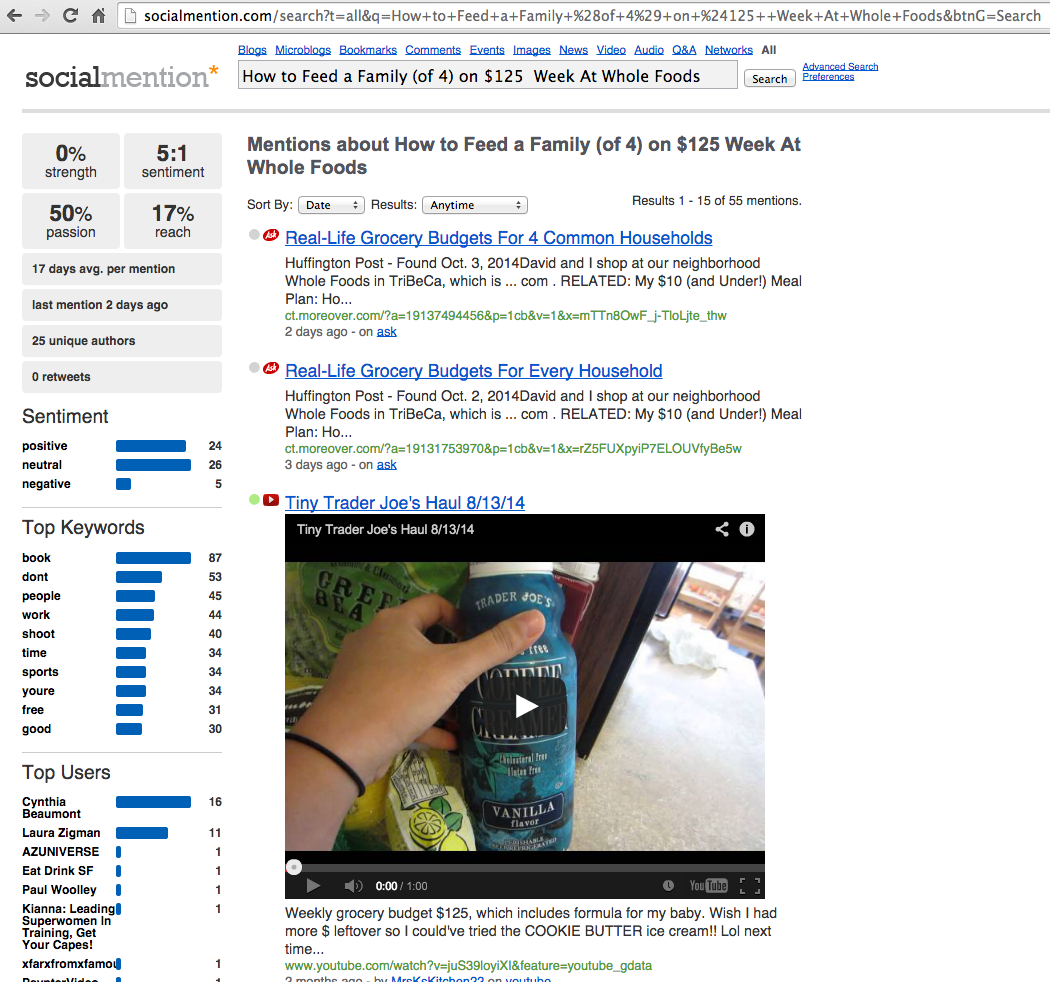Switch to the Blogs search category
1050x982 pixels.
[252, 50]
